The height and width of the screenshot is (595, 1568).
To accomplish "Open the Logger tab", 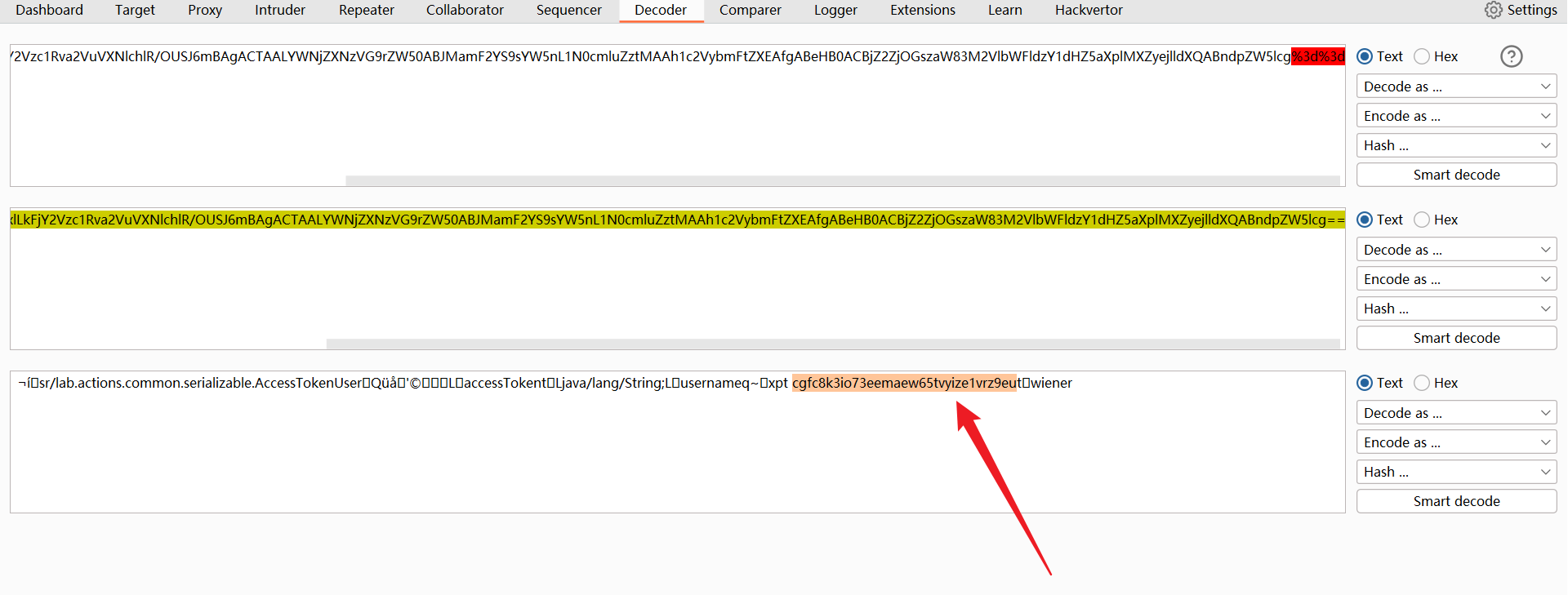I will pos(835,10).
